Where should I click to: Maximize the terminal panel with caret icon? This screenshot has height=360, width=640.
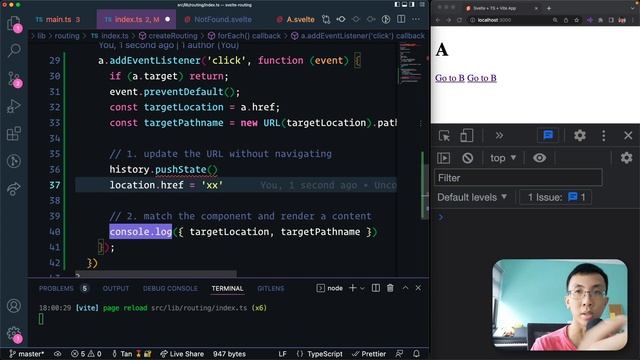(x=405, y=288)
